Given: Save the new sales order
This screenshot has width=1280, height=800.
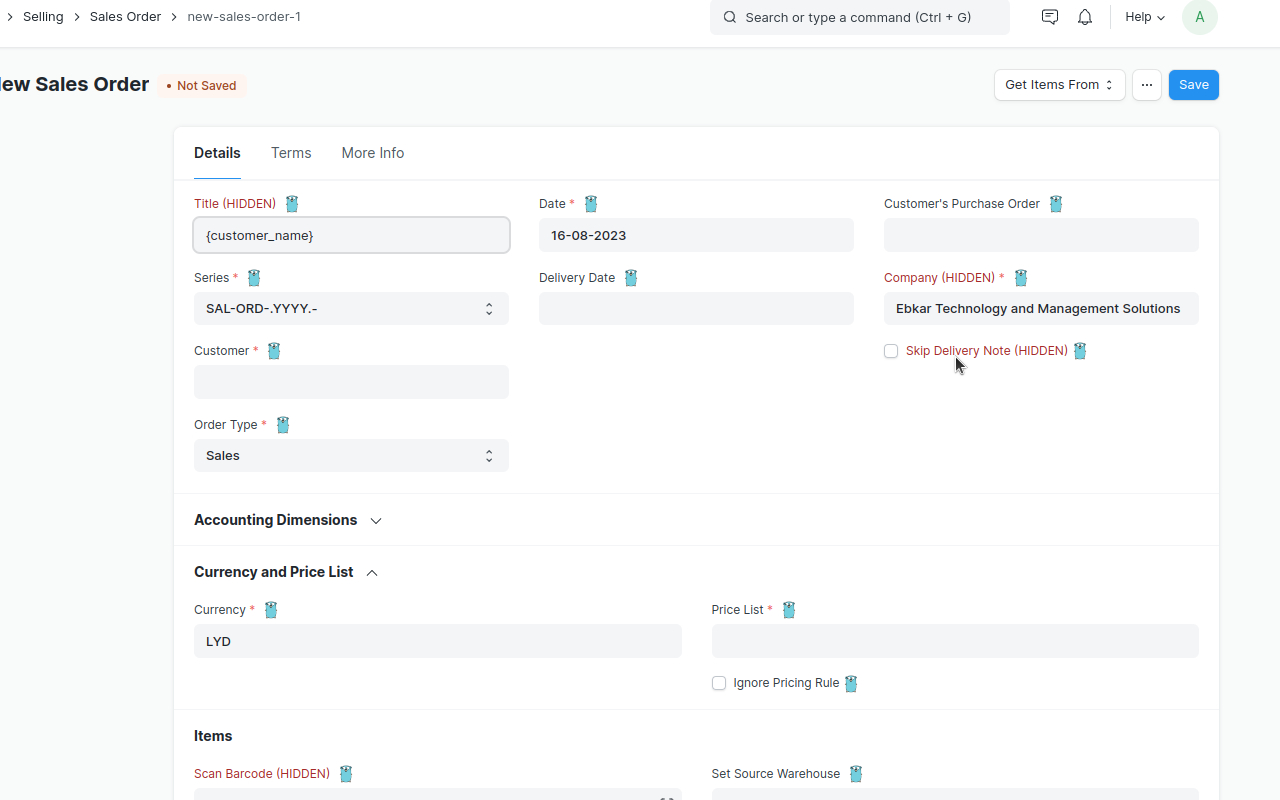Looking at the screenshot, I should tap(1194, 85).
